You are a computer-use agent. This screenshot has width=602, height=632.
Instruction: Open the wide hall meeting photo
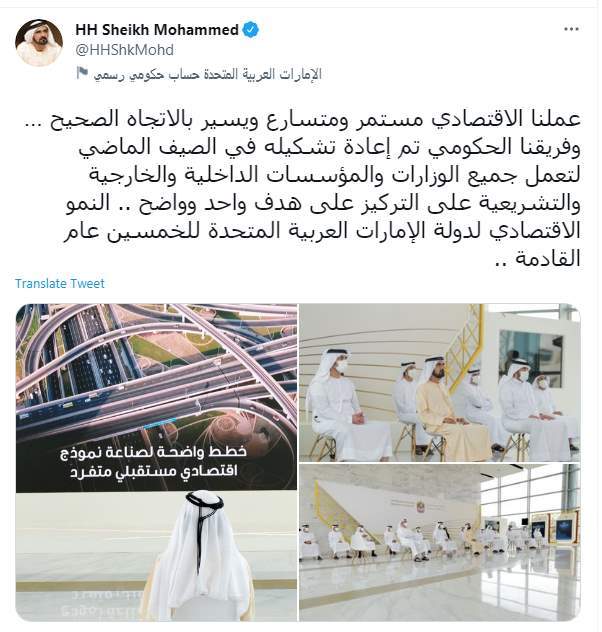point(440,543)
